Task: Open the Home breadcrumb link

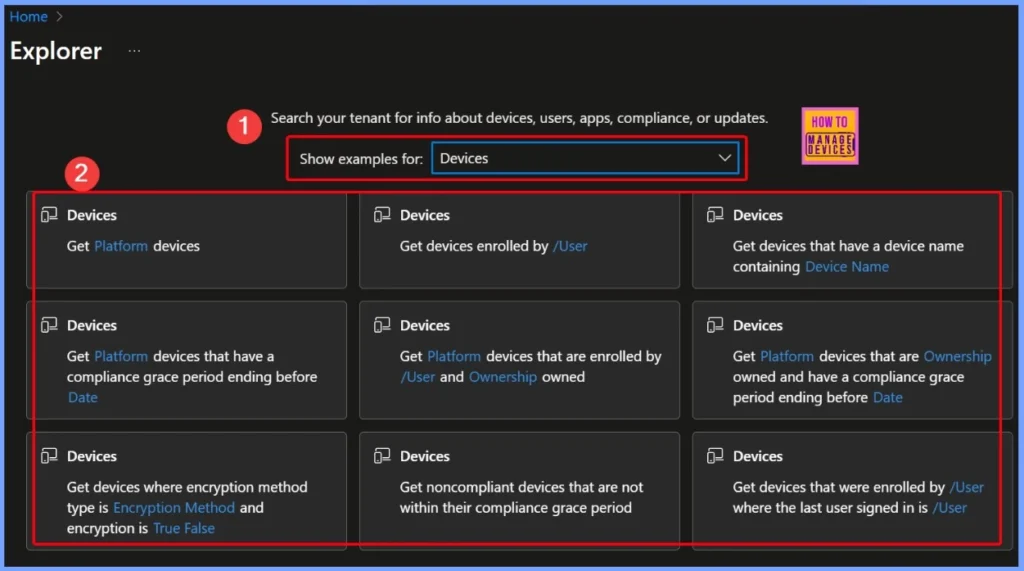Action: pyautogui.click(x=28, y=16)
